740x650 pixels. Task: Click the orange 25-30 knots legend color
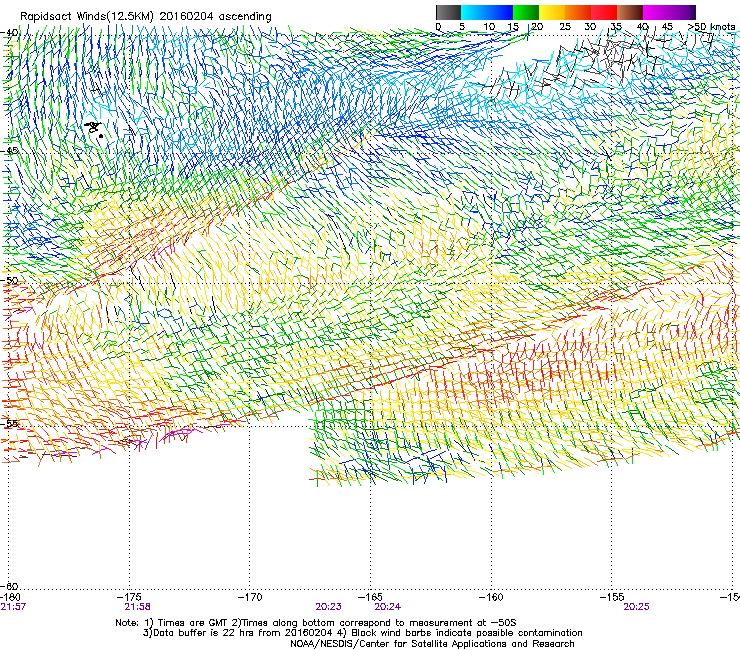tap(578, 12)
